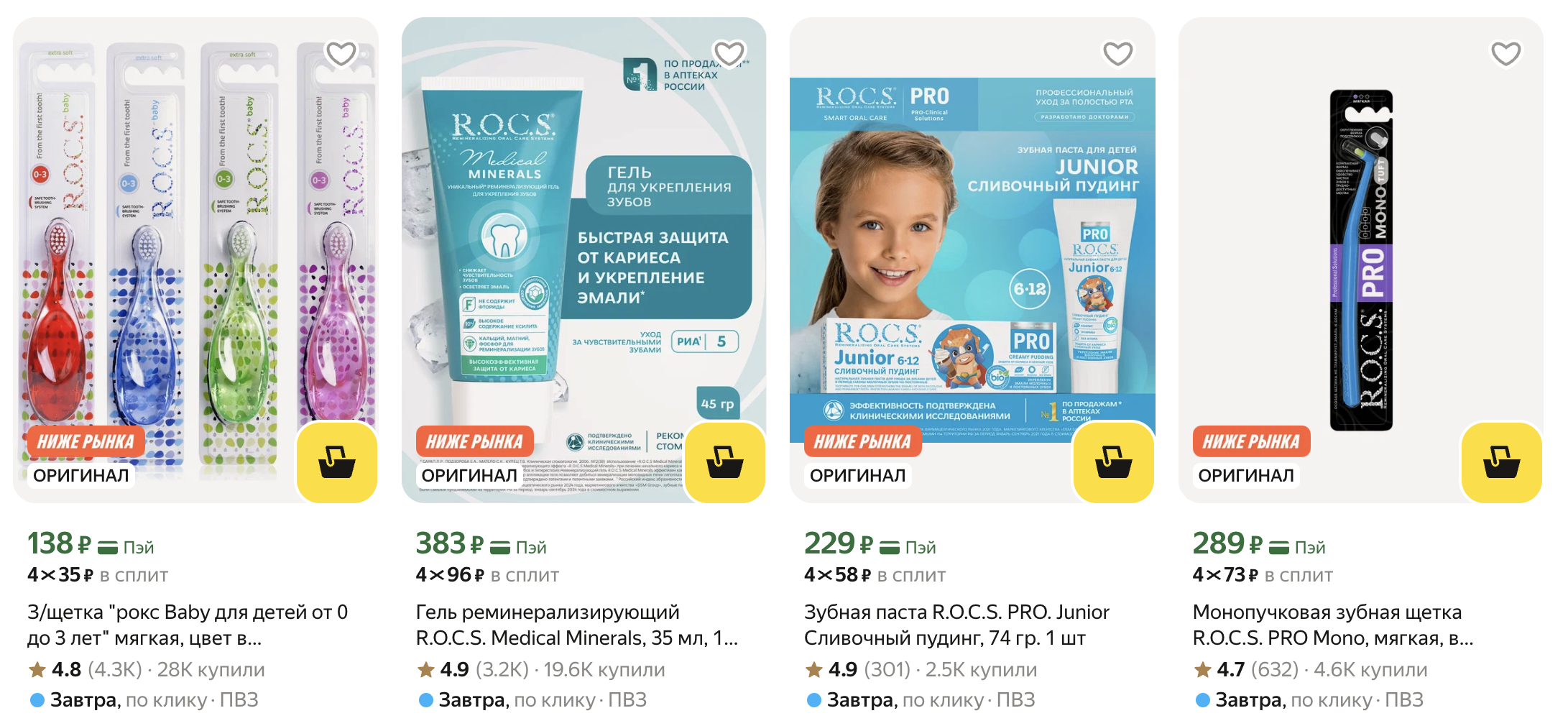Add Medical Minerals gel to cart
Image resolution: width=1568 pixels, height=726 pixels.
[x=725, y=462]
